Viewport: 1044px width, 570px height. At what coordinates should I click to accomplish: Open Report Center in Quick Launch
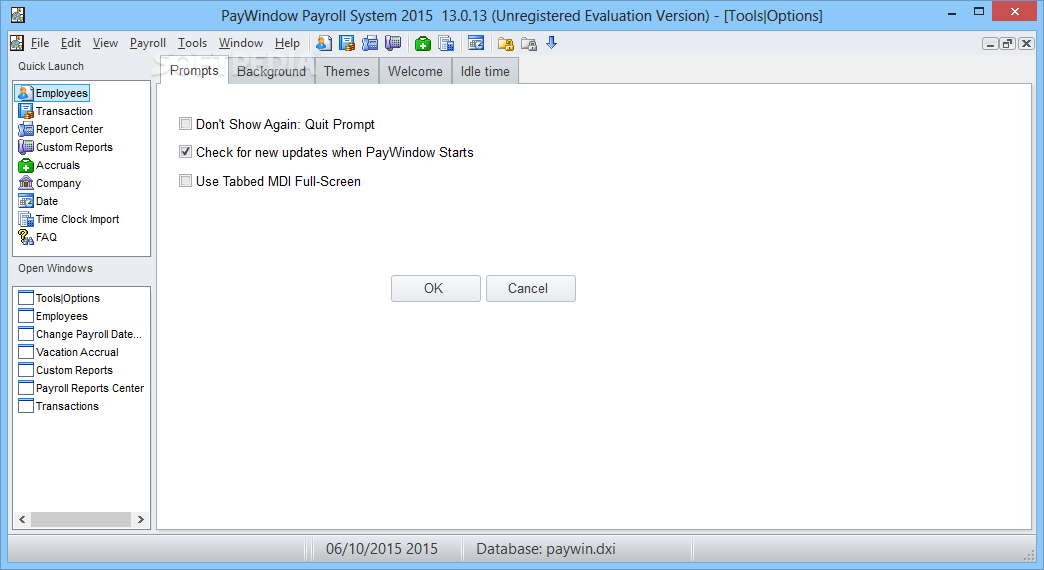61,129
